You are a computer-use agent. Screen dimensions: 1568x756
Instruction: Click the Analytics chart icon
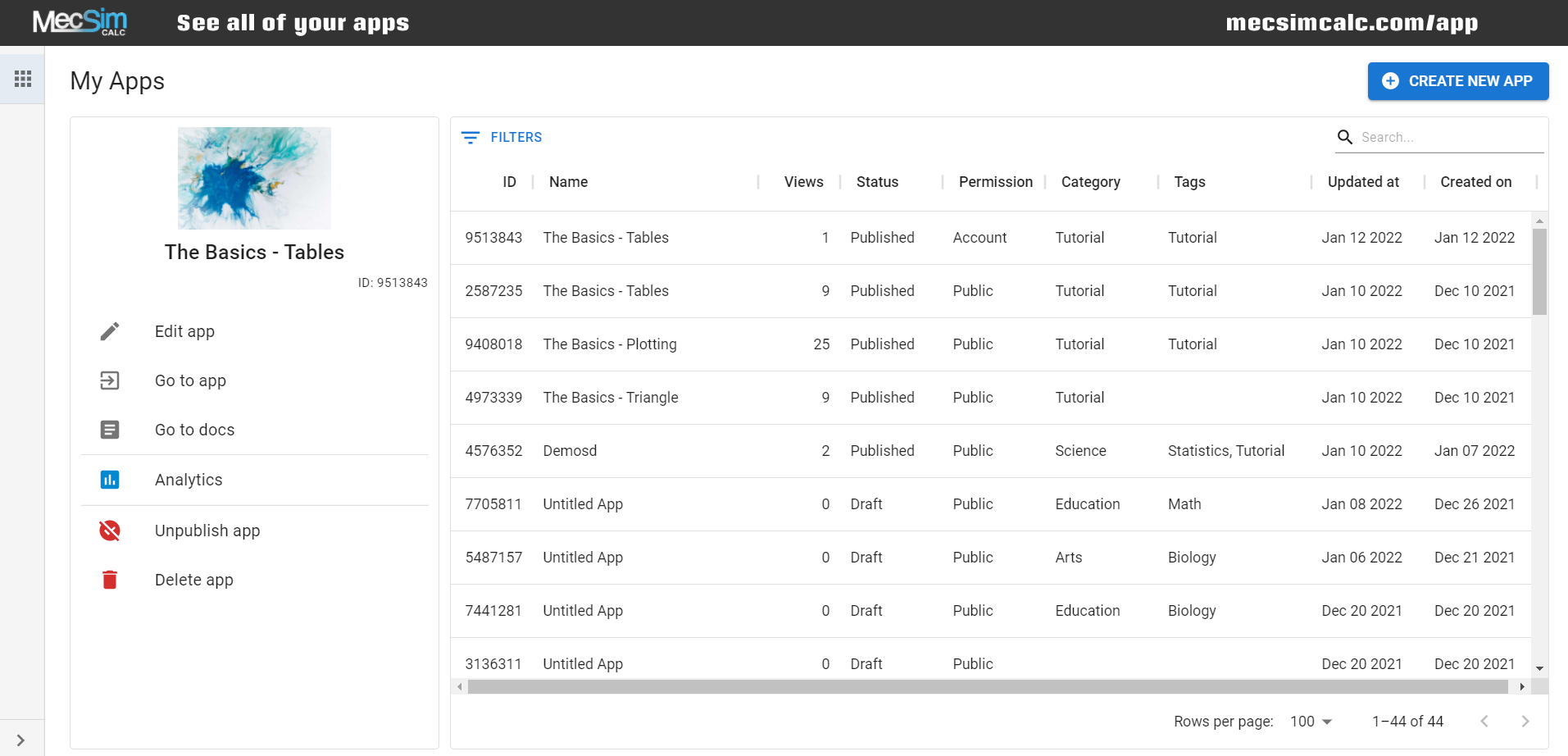[110, 480]
